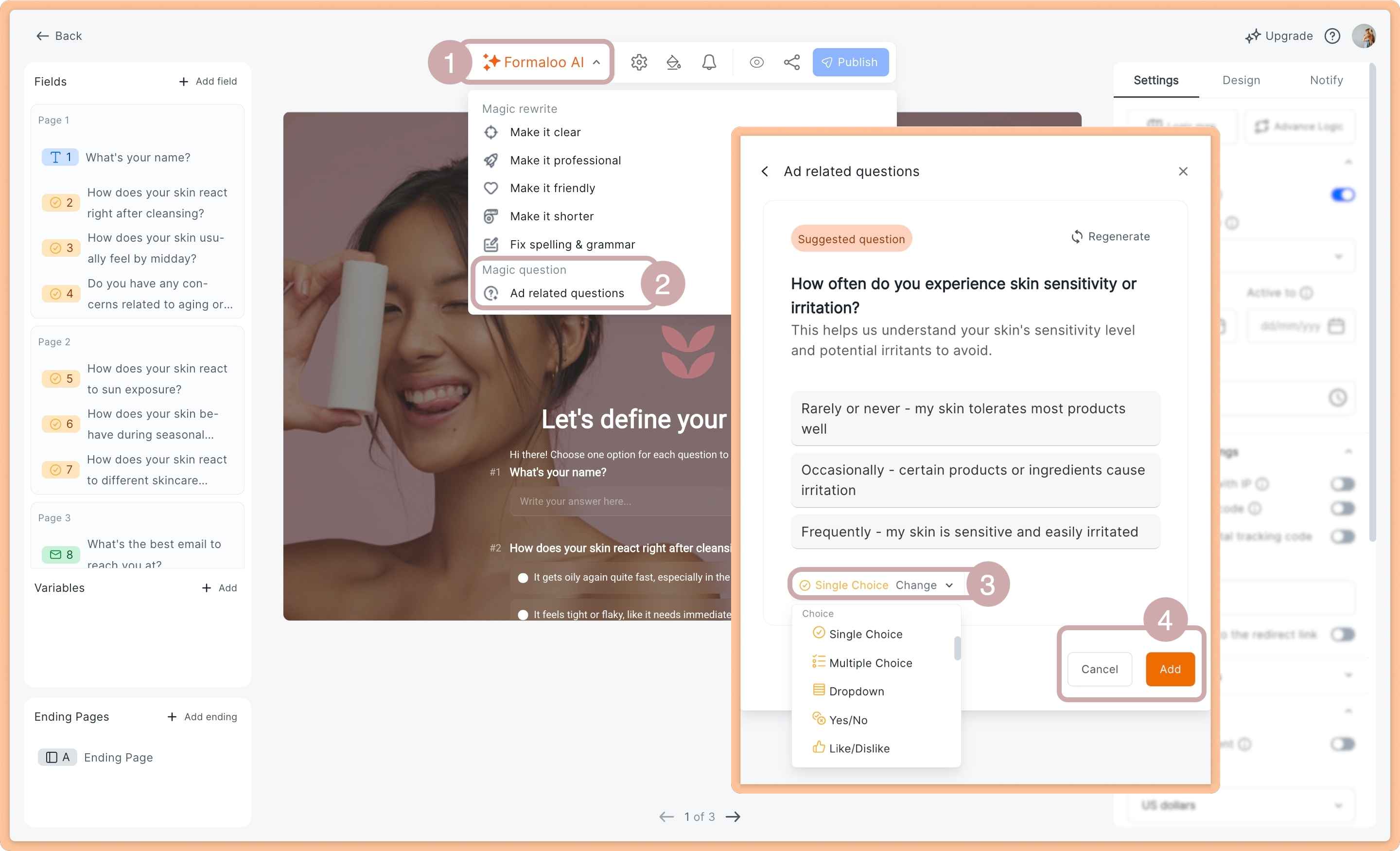Open the help question mark icon
Image resolution: width=1400 pixels, height=851 pixels.
[1332, 36]
